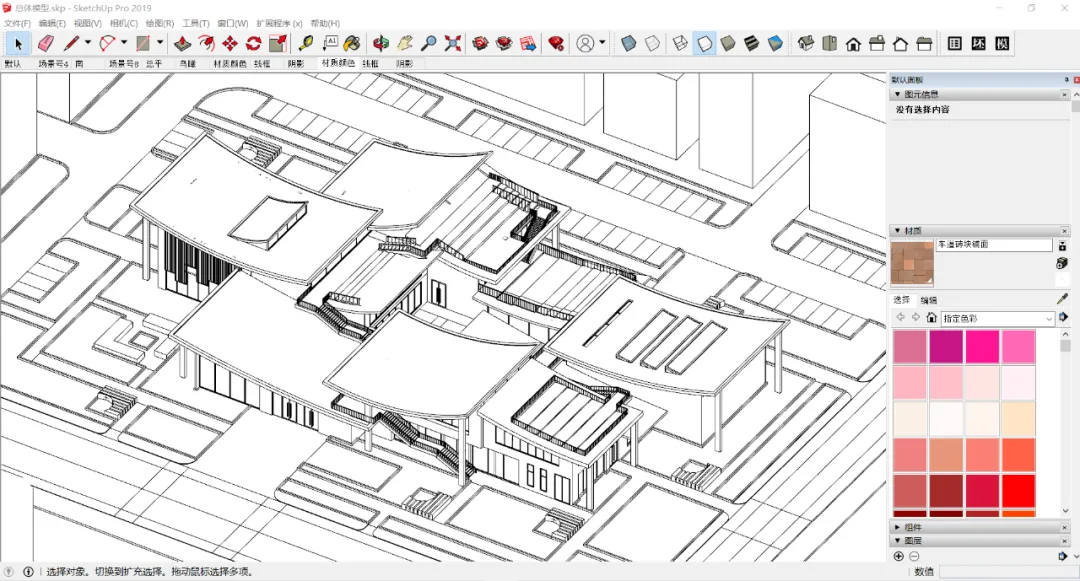The width and height of the screenshot is (1080, 581).
Task: Collapse the 图元信息 panel
Action: pyautogui.click(x=897, y=94)
